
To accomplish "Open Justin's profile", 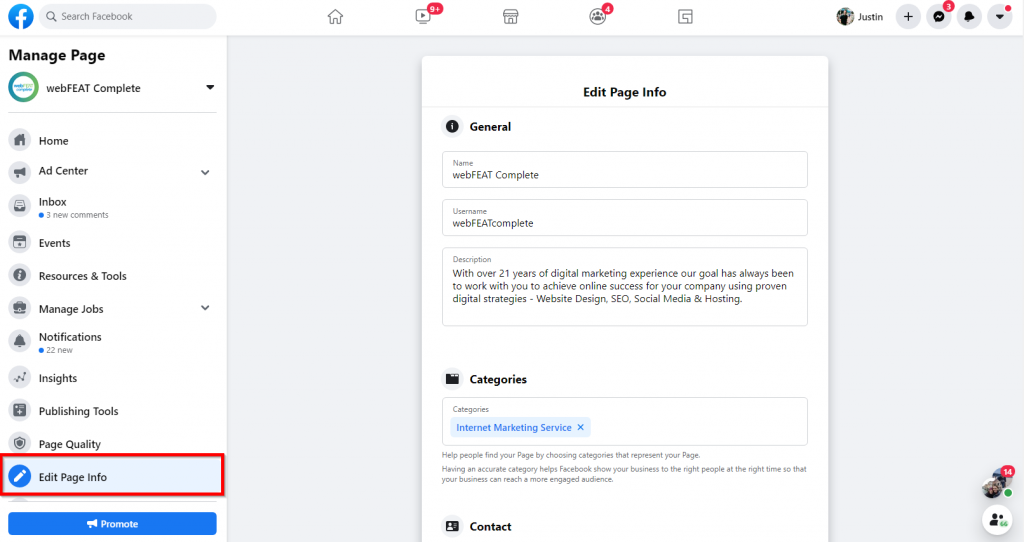I will 860,16.
